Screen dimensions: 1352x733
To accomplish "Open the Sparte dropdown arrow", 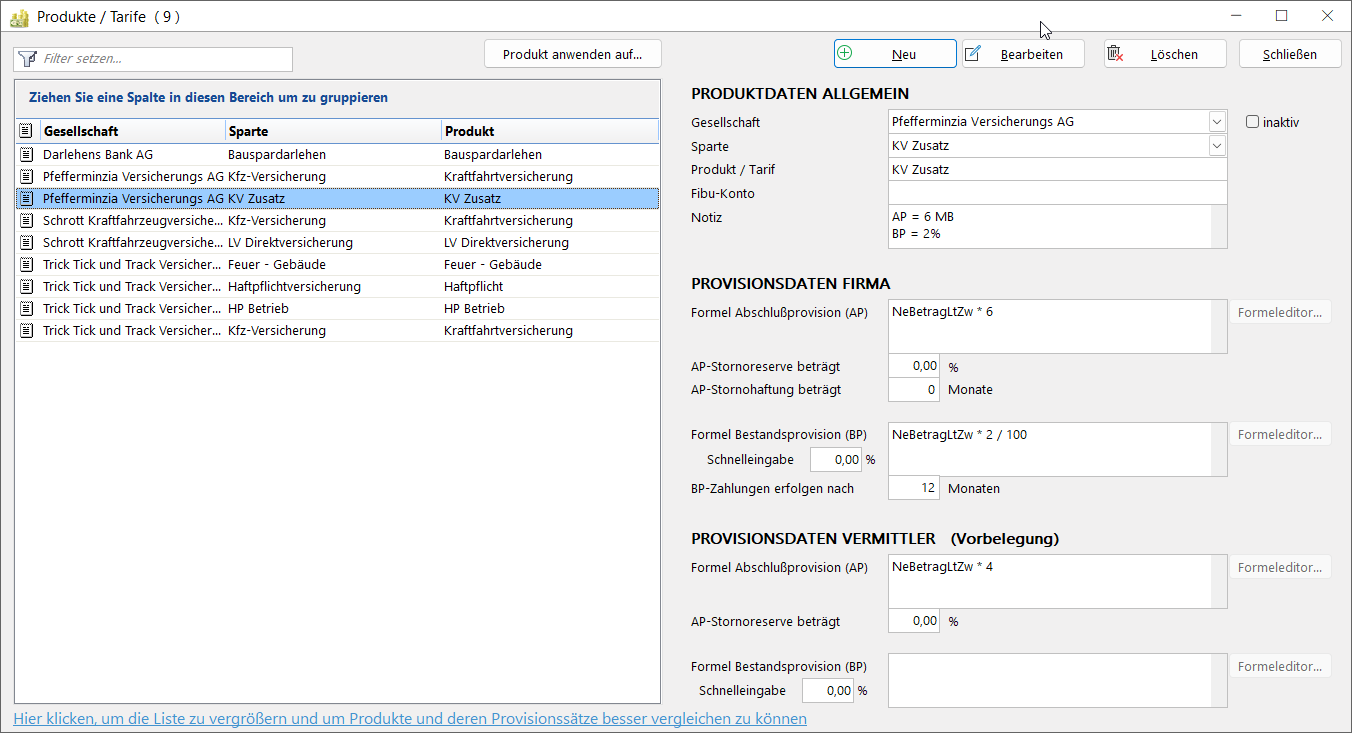I will pos(1217,146).
